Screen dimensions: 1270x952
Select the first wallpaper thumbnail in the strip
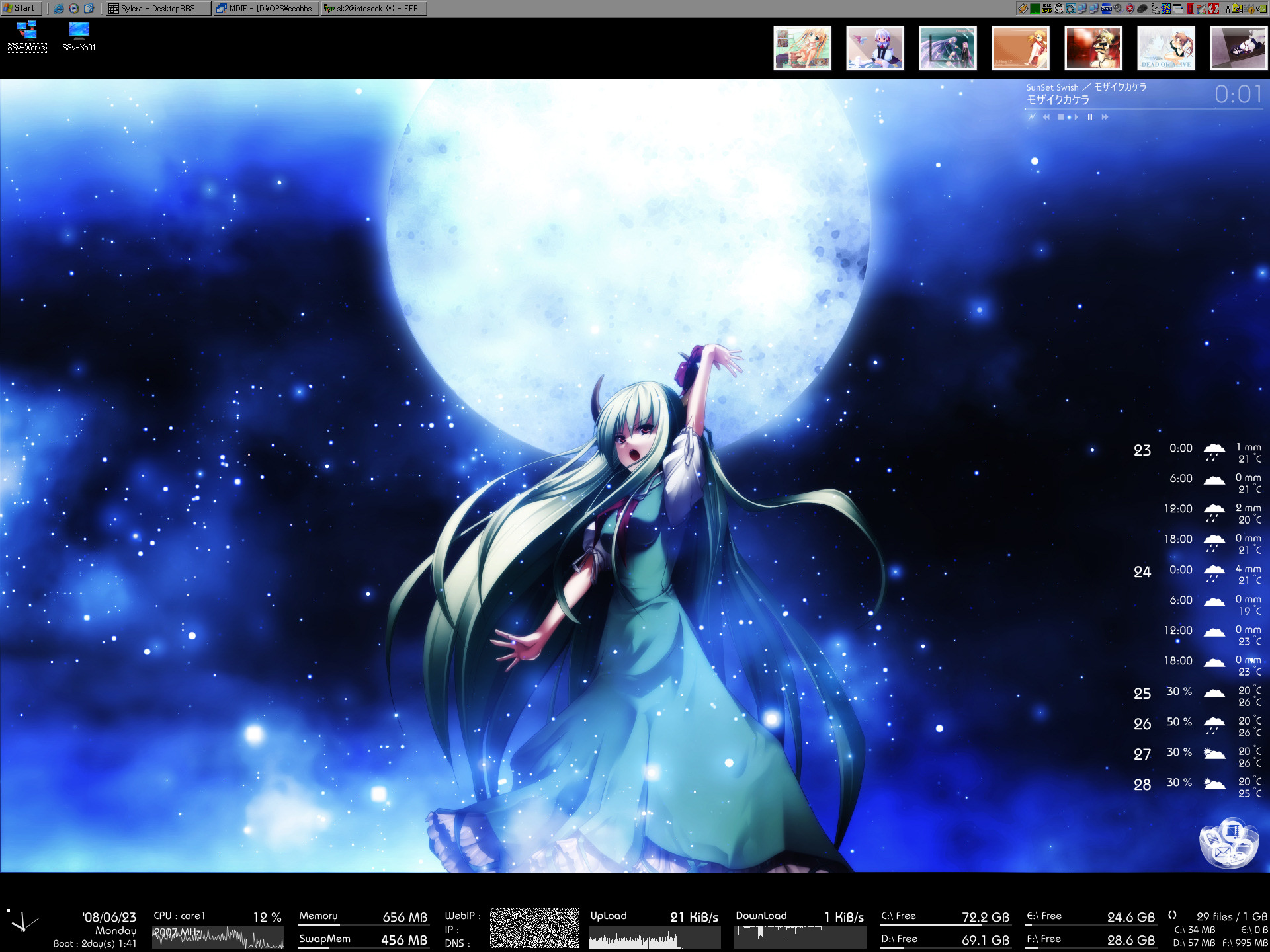pyautogui.click(x=802, y=48)
